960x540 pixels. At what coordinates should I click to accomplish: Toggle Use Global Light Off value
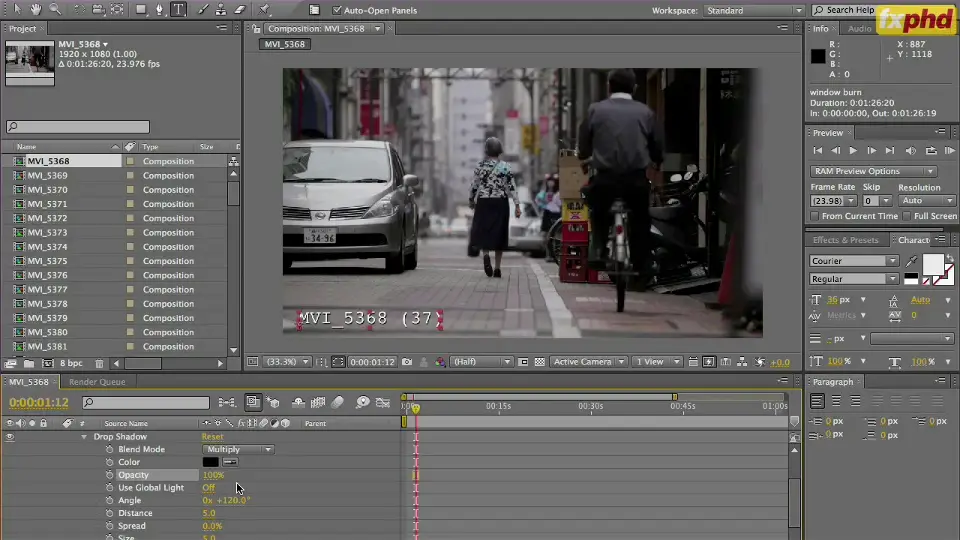coord(209,487)
